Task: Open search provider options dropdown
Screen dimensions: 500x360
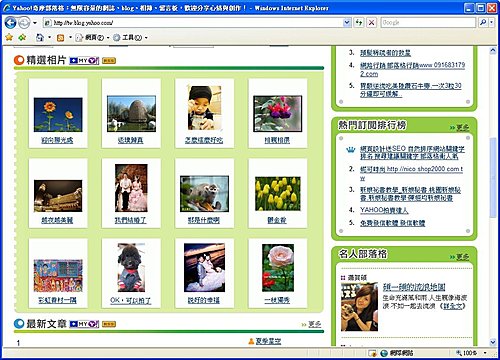Action: click(491, 23)
